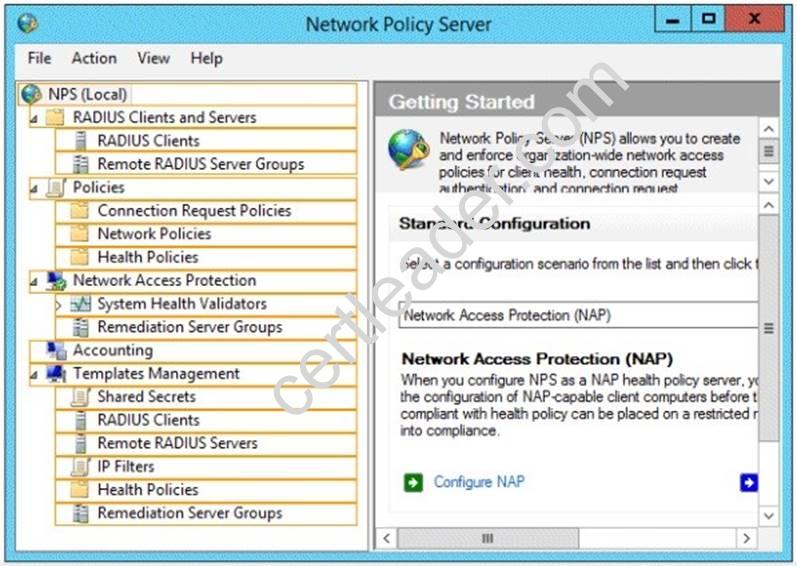
Task: Click the System Health Validators icon
Action: tap(80, 304)
